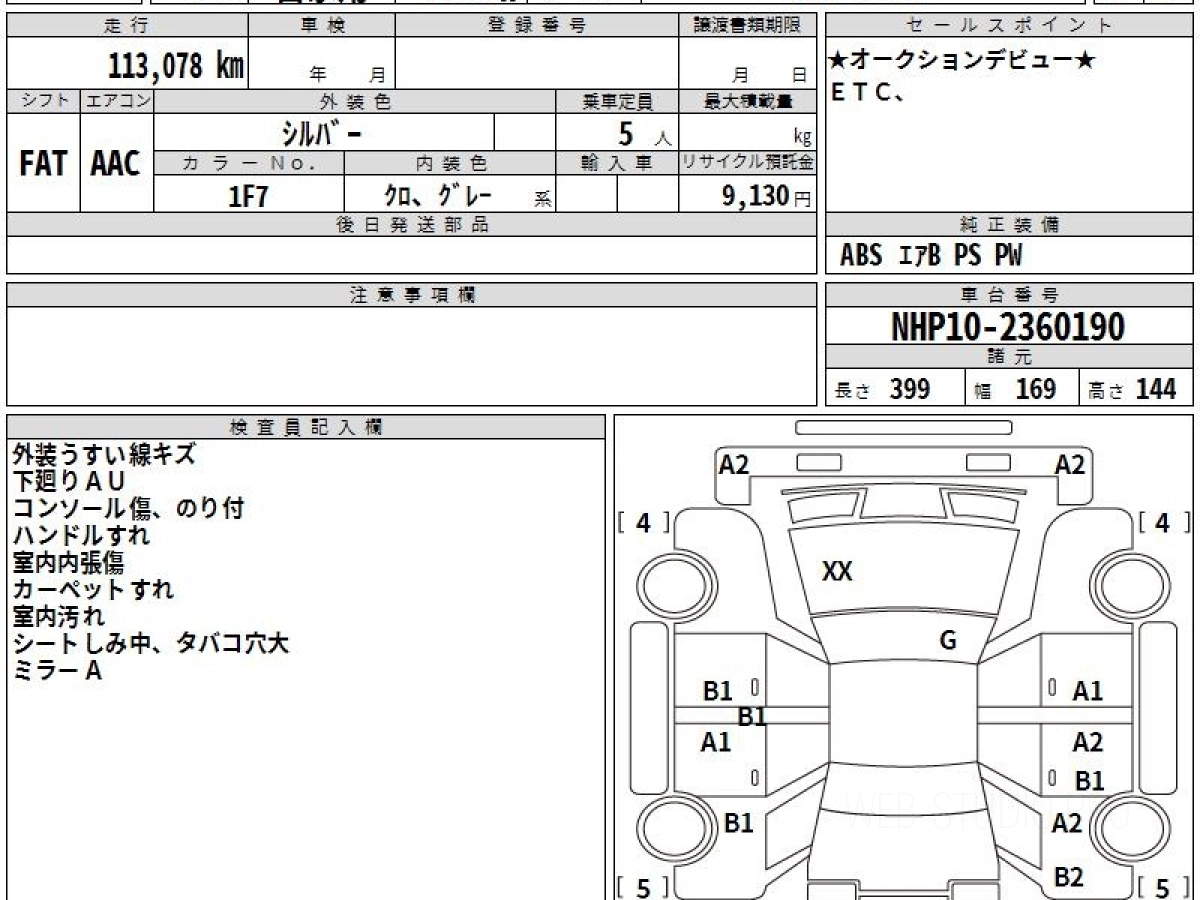Click the equipment list ABS エアB PS PW

pos(931,256)
